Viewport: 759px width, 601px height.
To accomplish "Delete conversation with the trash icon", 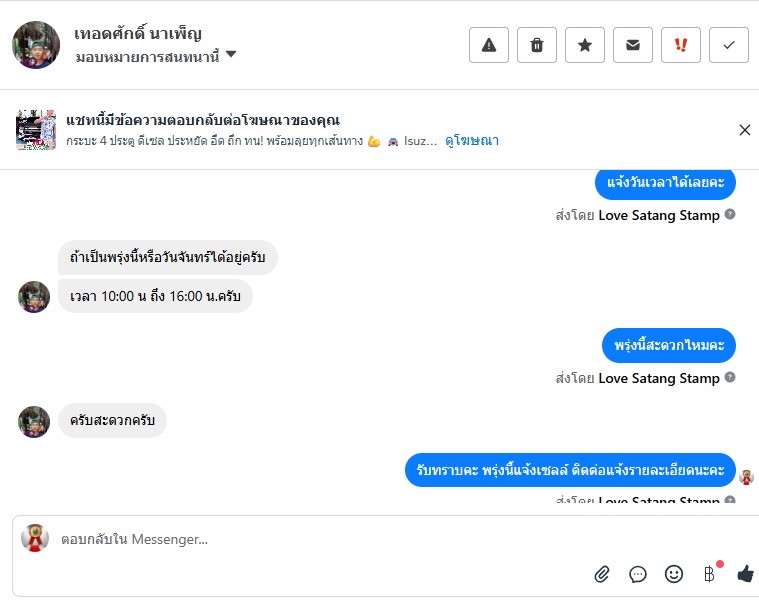I will coord(537,45).
